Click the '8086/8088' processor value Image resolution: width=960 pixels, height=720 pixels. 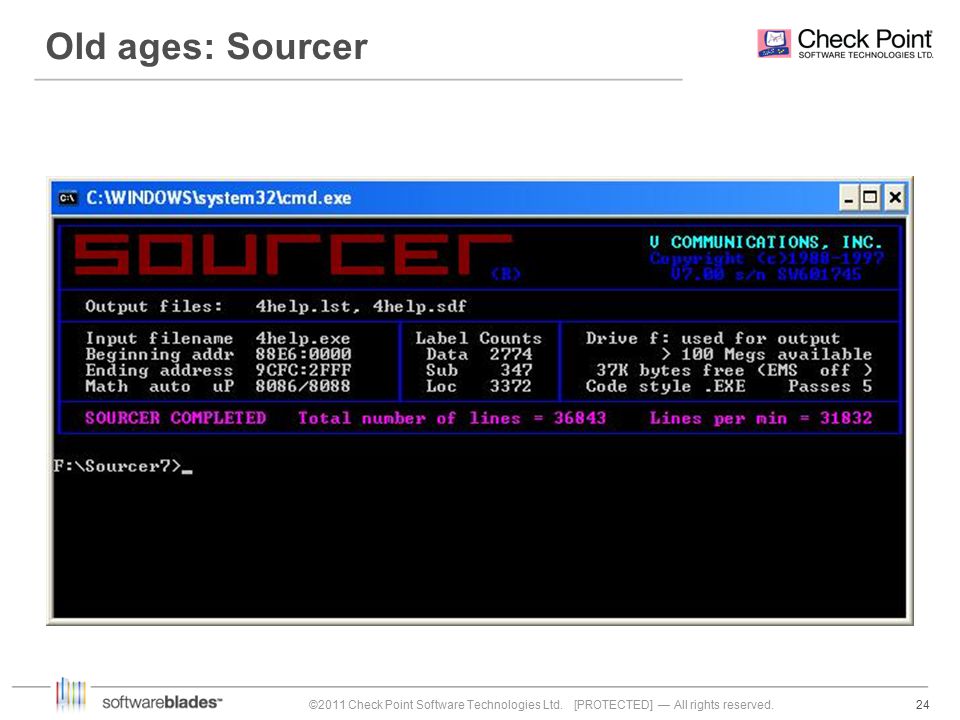click(x=303, y=386)
